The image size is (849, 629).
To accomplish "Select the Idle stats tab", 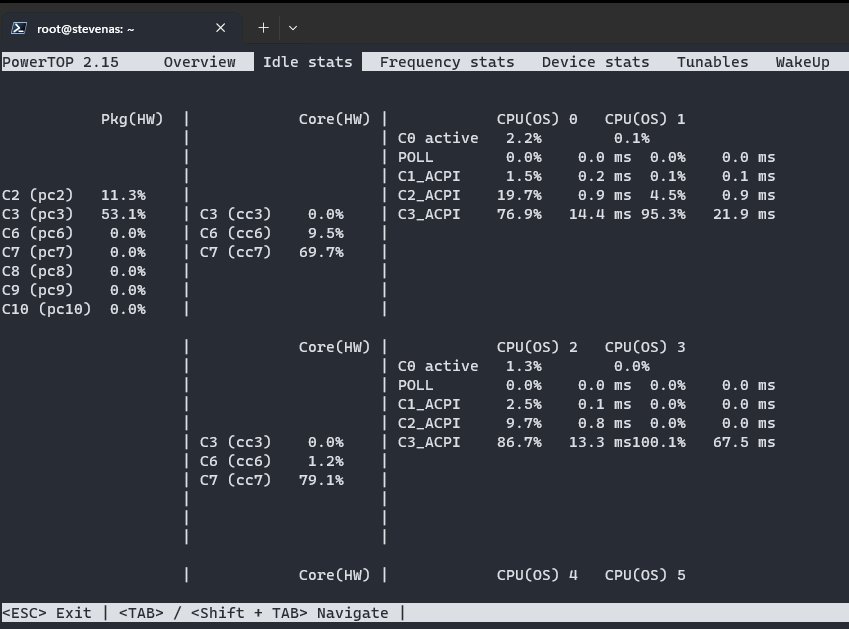I will click(308, 62).
